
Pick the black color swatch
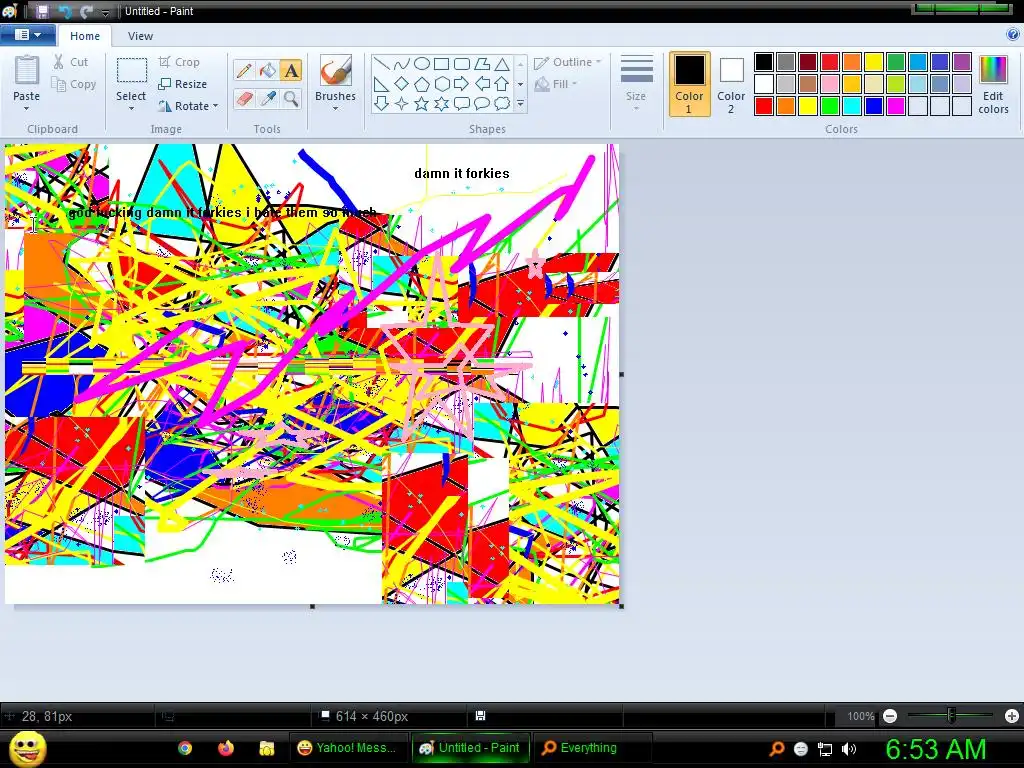764,62
